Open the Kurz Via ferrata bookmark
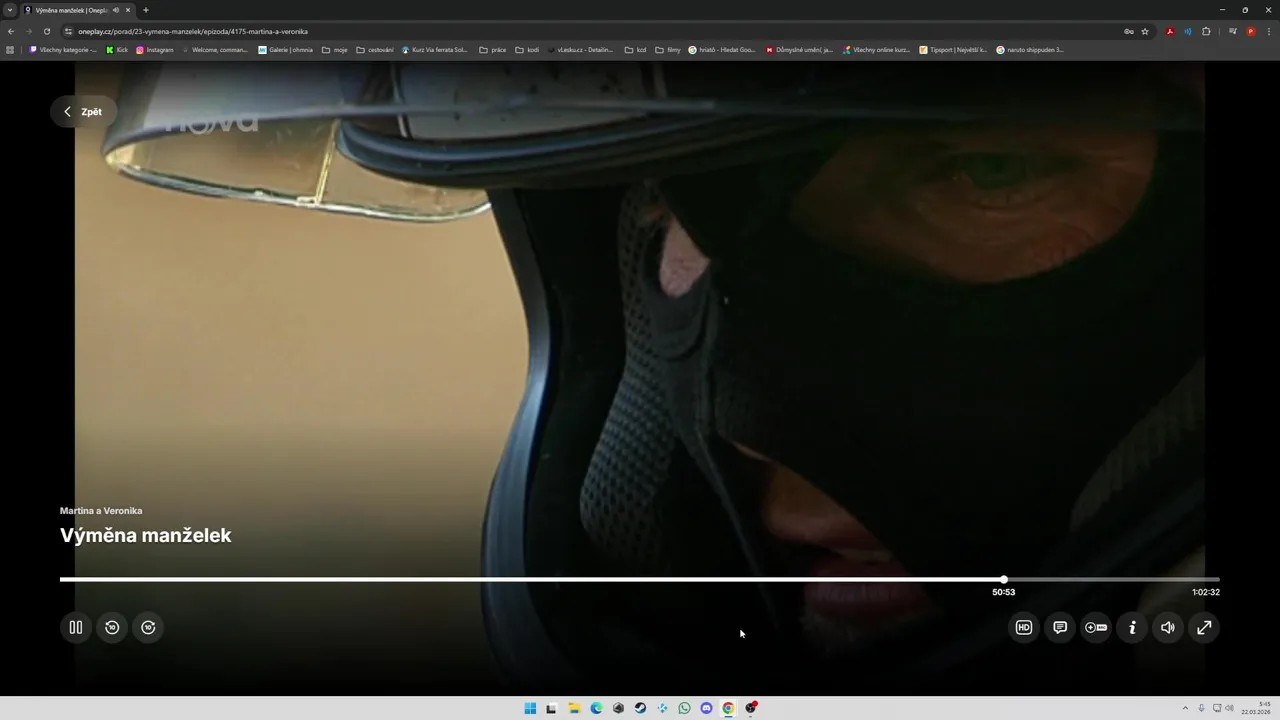This screenshot has height=720, width=1280. (x=435, y=49)
